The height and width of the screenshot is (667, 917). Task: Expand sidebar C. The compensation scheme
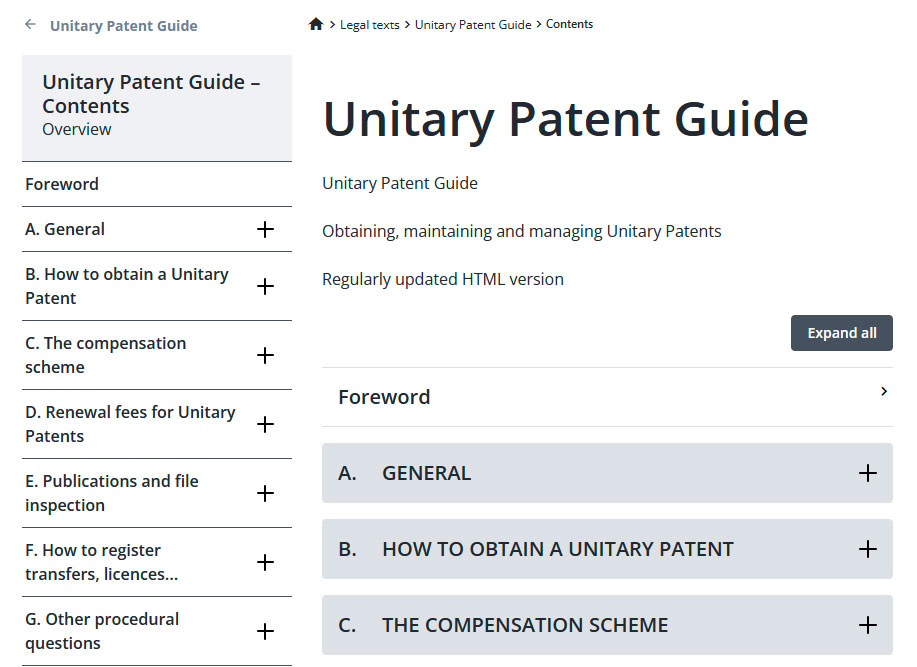265,355
